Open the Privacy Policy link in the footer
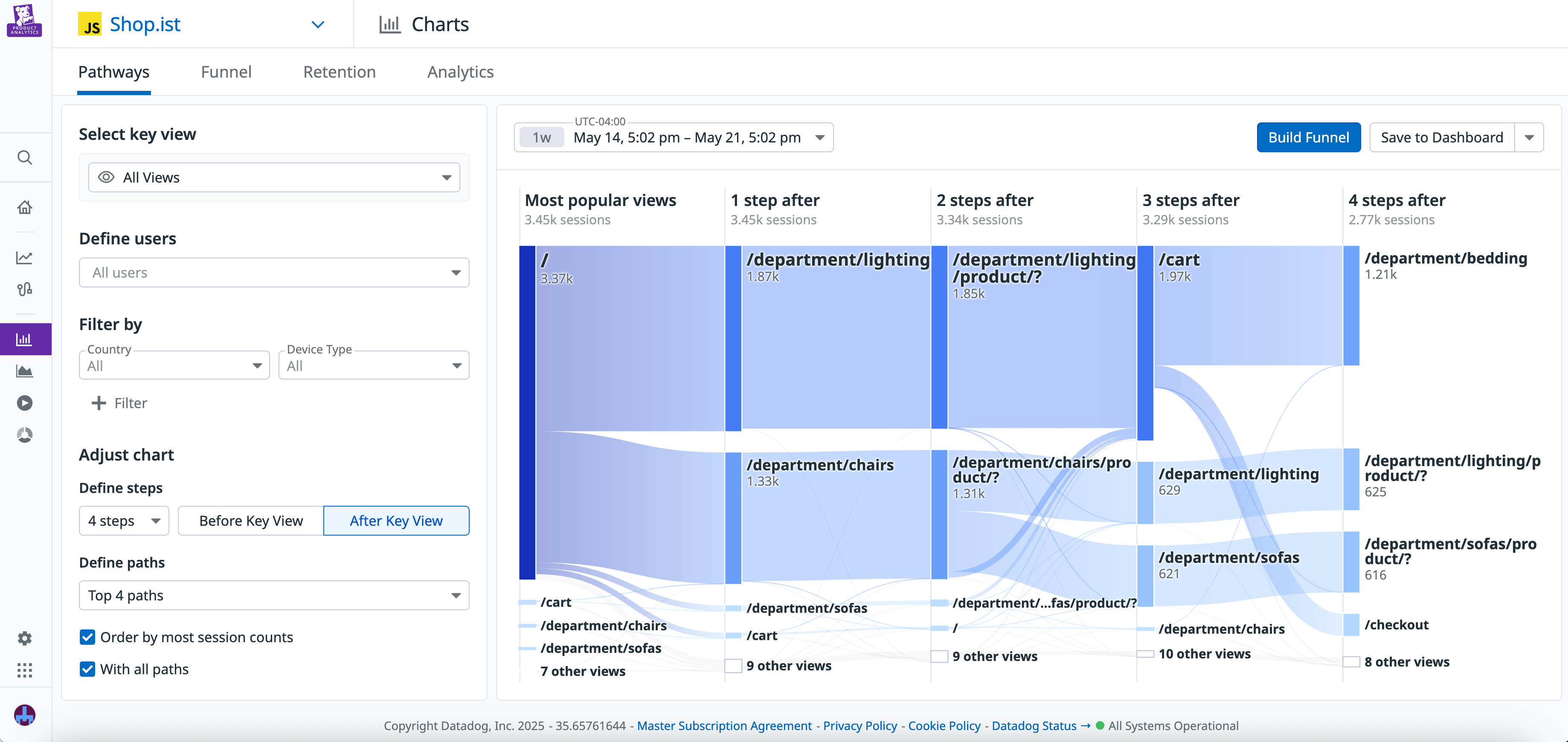 [859, 725]
